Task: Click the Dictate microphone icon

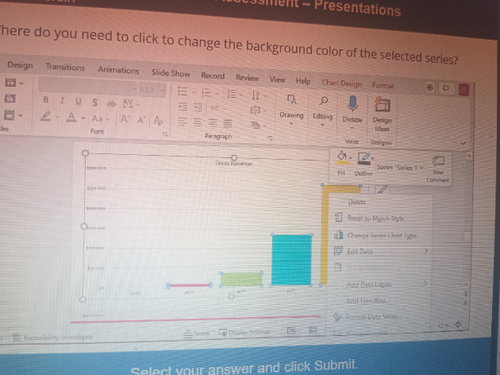Action: (x=352, y=104)
